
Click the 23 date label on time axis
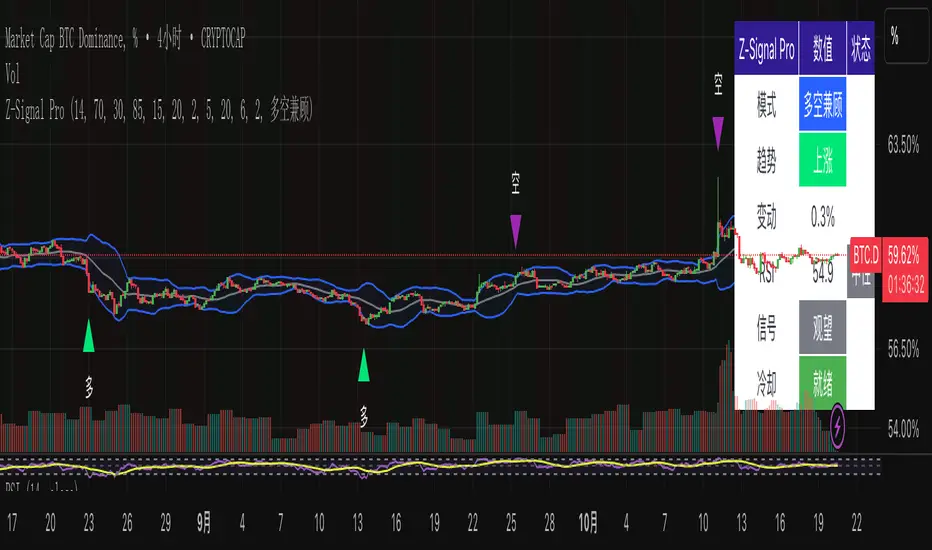pos(89,523)
